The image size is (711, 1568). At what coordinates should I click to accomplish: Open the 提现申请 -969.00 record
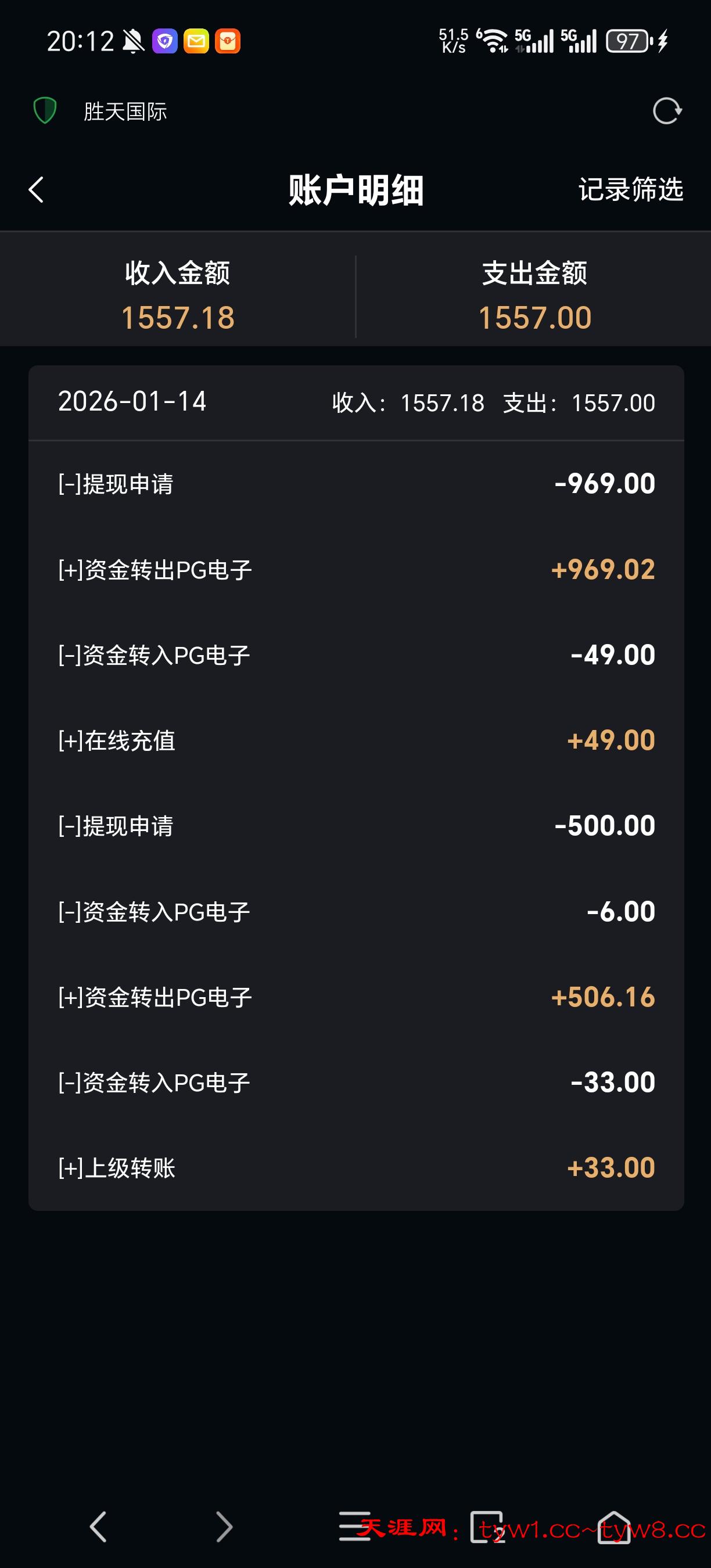(x=356, y=484)
